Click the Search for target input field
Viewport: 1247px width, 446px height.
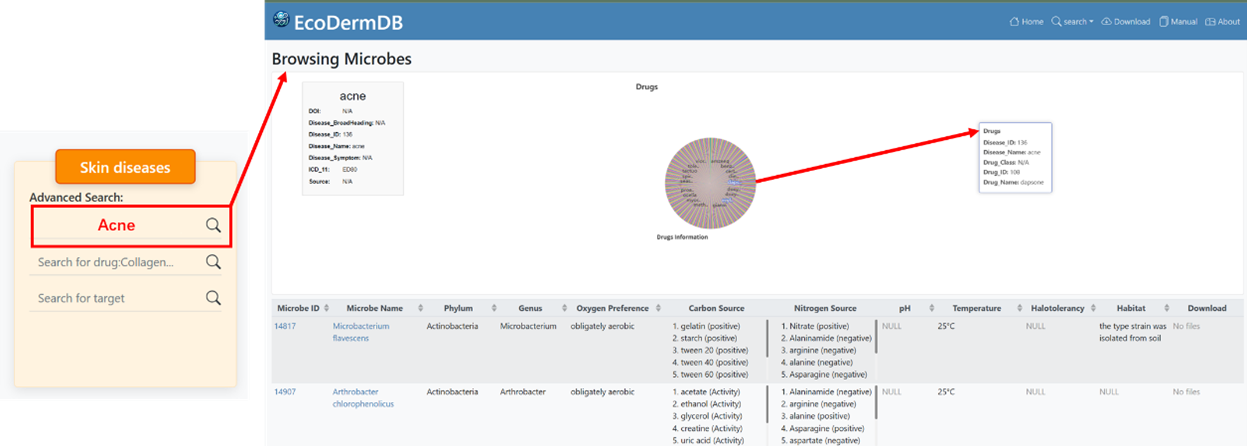click(115, 298)
